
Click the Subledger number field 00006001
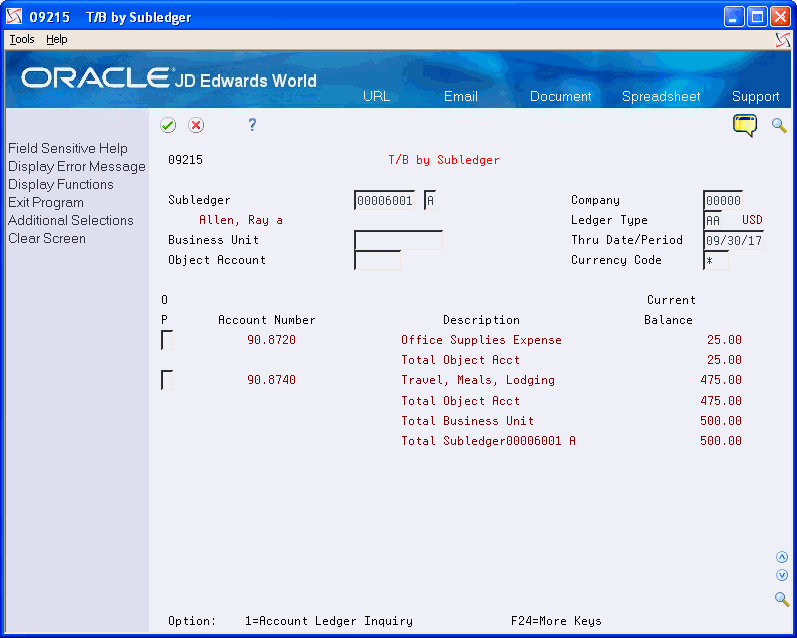(385, 200)
